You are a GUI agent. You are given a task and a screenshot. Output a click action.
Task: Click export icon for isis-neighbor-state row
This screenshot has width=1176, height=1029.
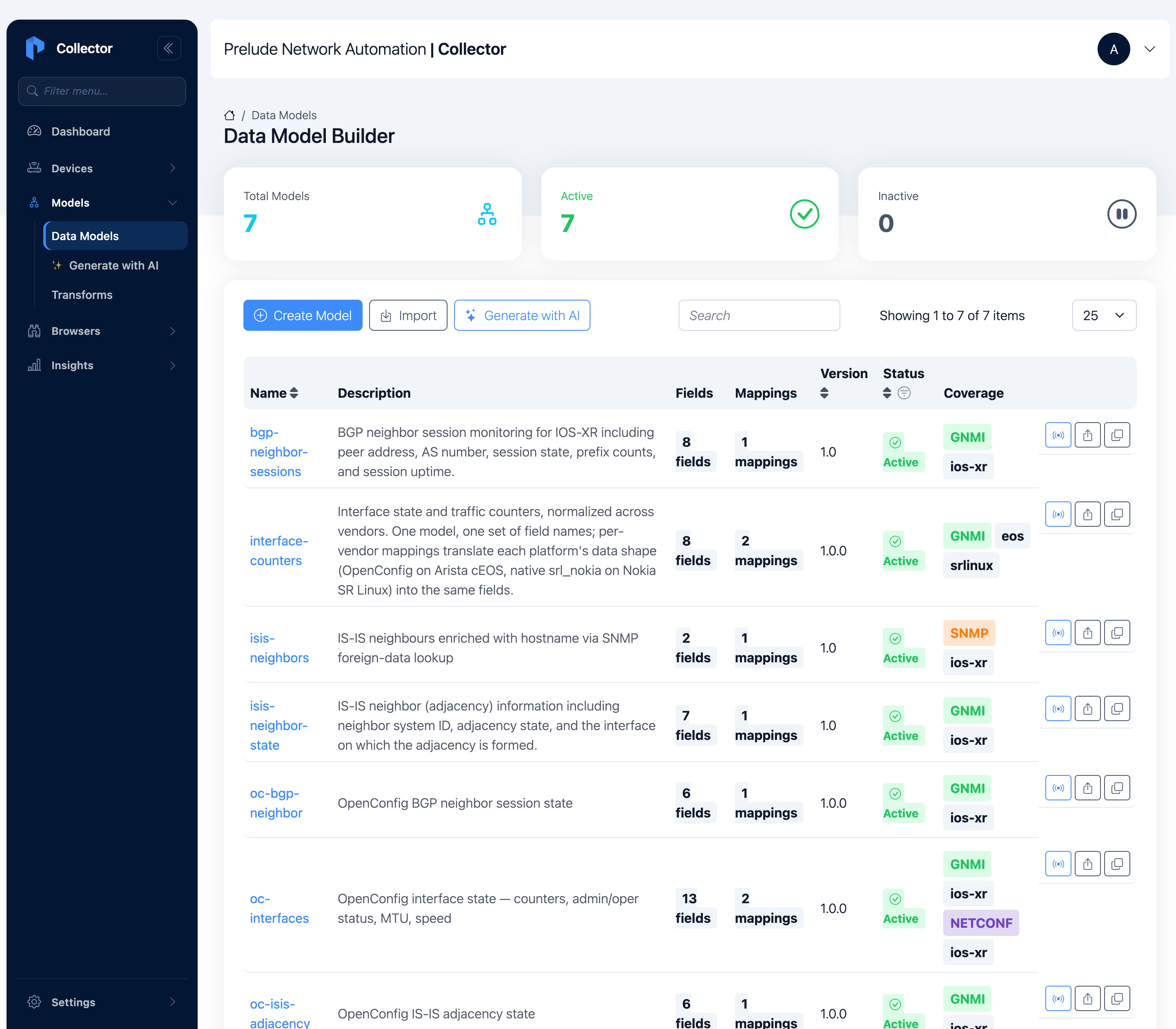(x=1087, y=709)
